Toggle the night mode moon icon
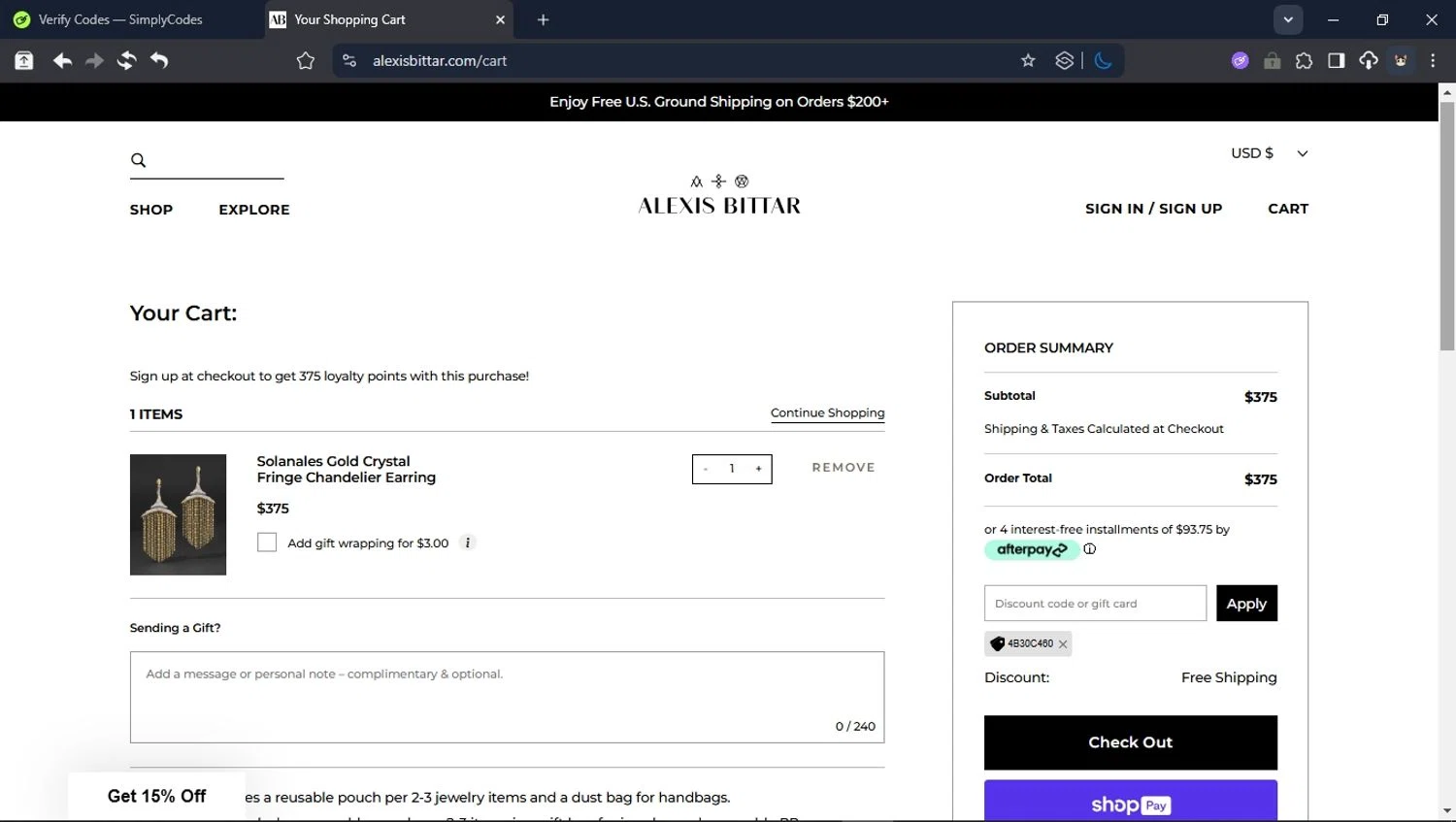 click(1103, 60)
